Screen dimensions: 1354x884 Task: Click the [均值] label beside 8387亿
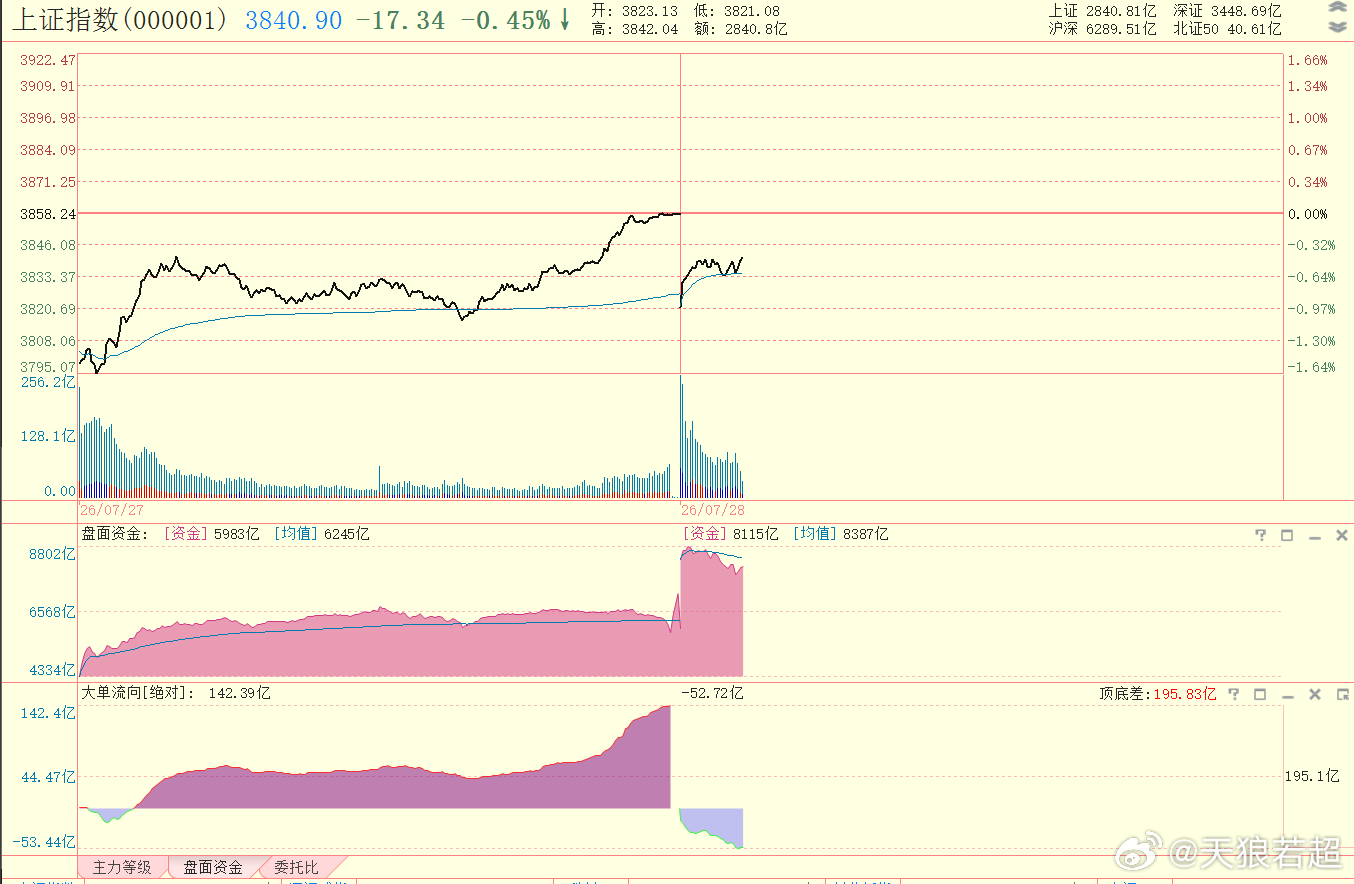click(815, 534)
